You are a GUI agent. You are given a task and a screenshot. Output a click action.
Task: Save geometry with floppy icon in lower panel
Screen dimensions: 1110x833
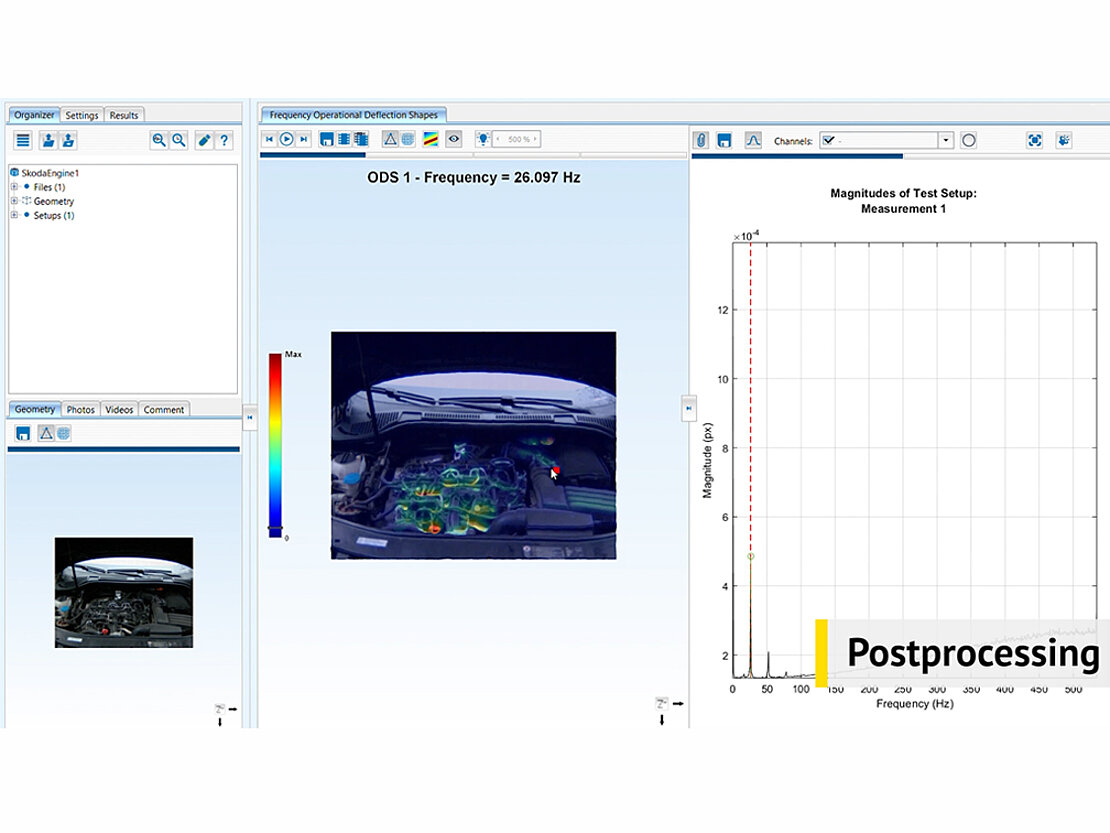[x=23, y=433]
